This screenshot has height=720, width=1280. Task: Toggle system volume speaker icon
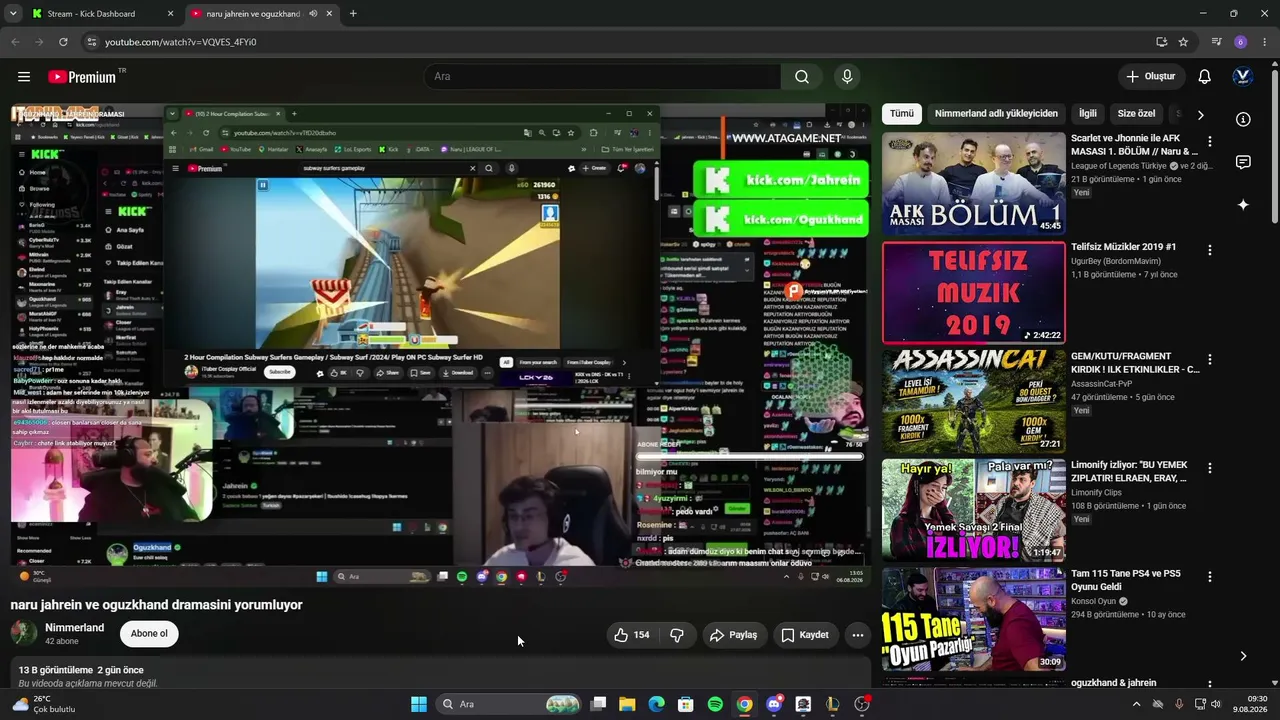[1216, 704]
